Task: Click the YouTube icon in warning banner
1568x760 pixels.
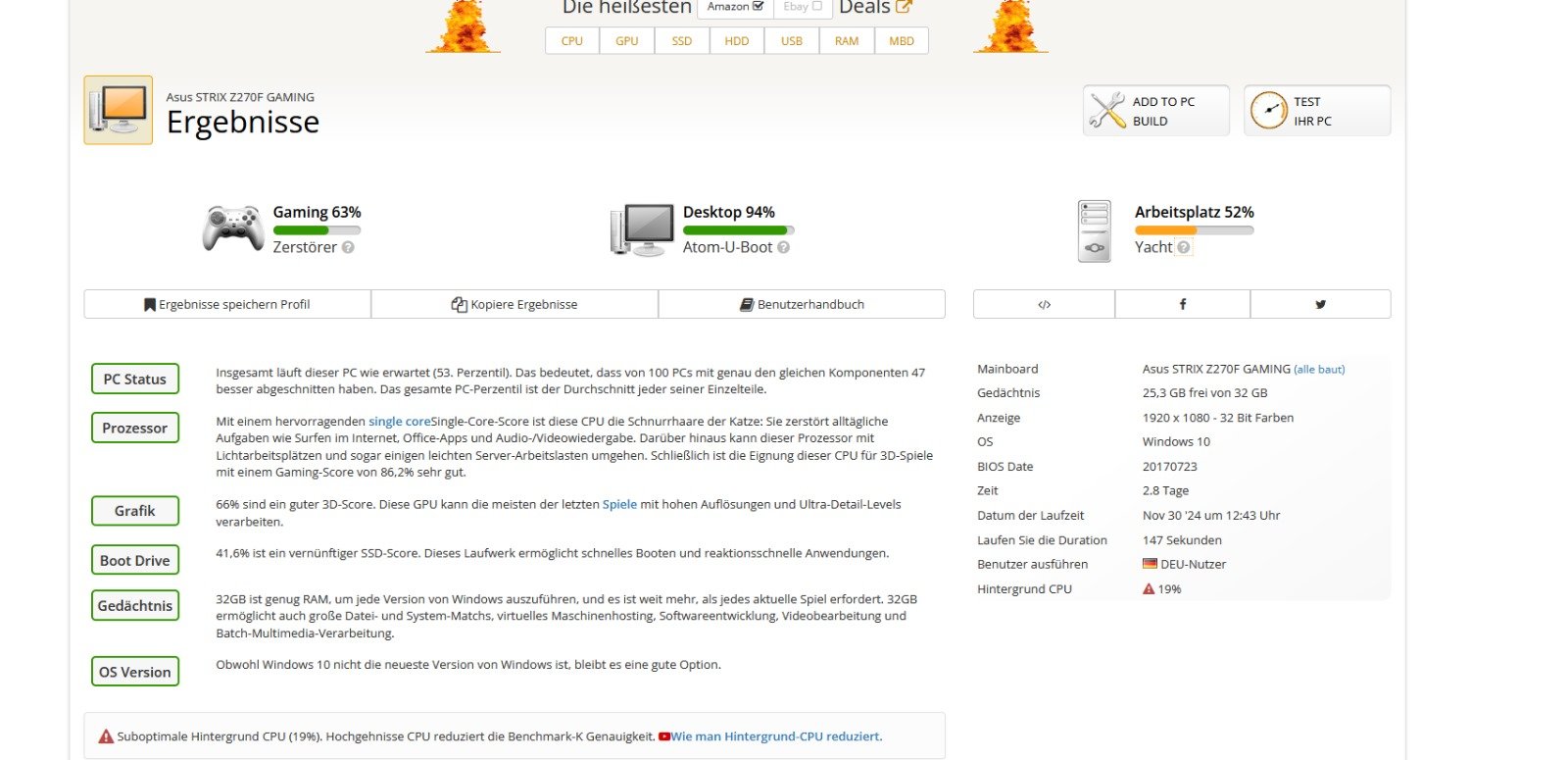Action: (664, 736)
